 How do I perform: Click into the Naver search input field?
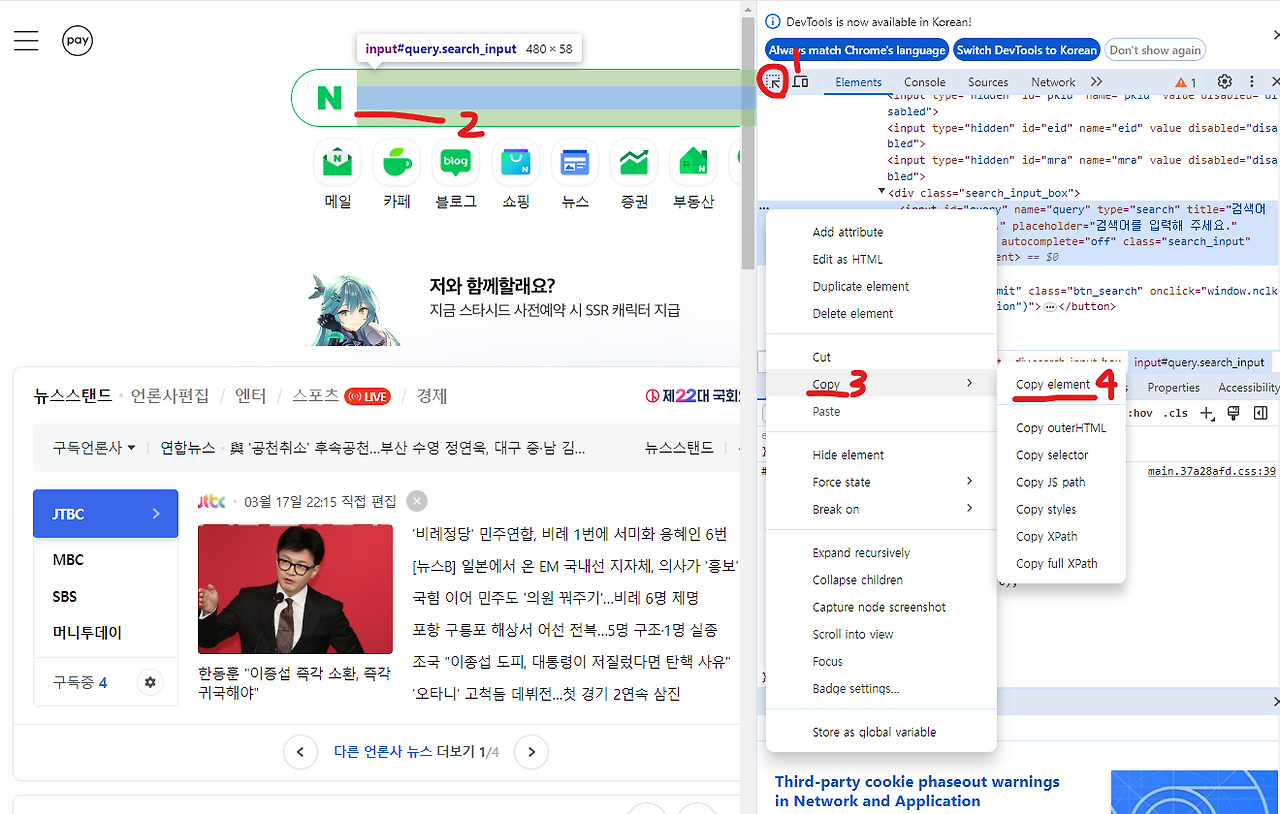548,98
